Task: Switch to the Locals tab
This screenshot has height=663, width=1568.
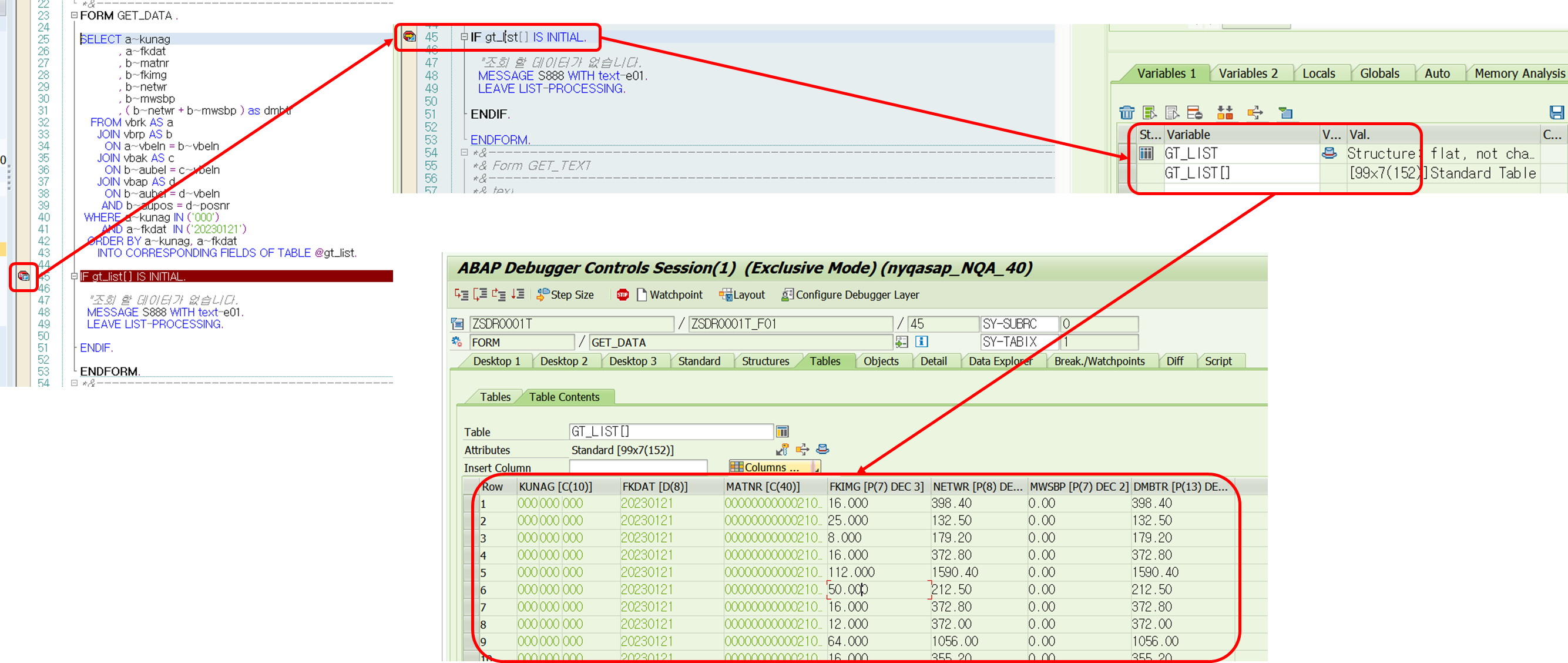Action: tap(1318, 73)
